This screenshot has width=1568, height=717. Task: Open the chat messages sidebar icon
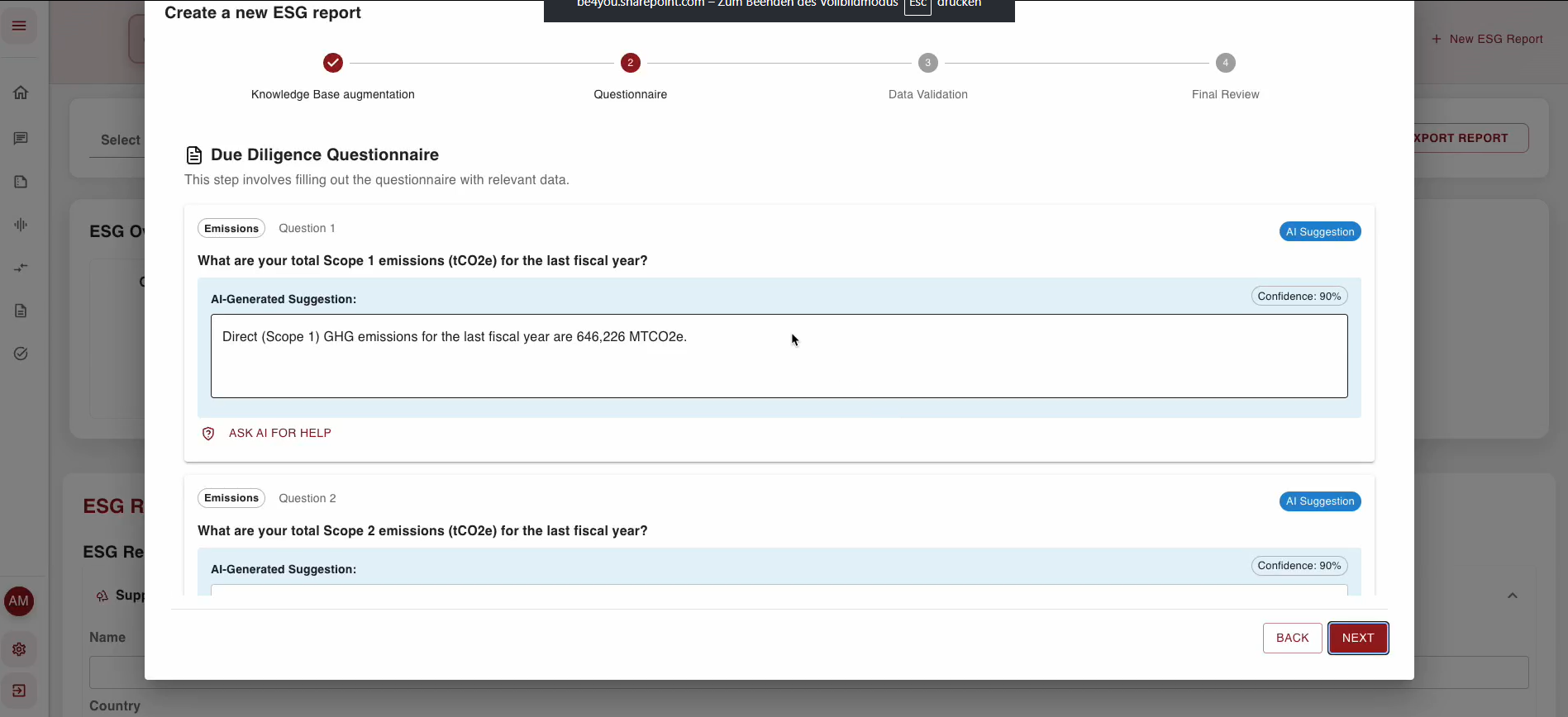tap(21, 139)
